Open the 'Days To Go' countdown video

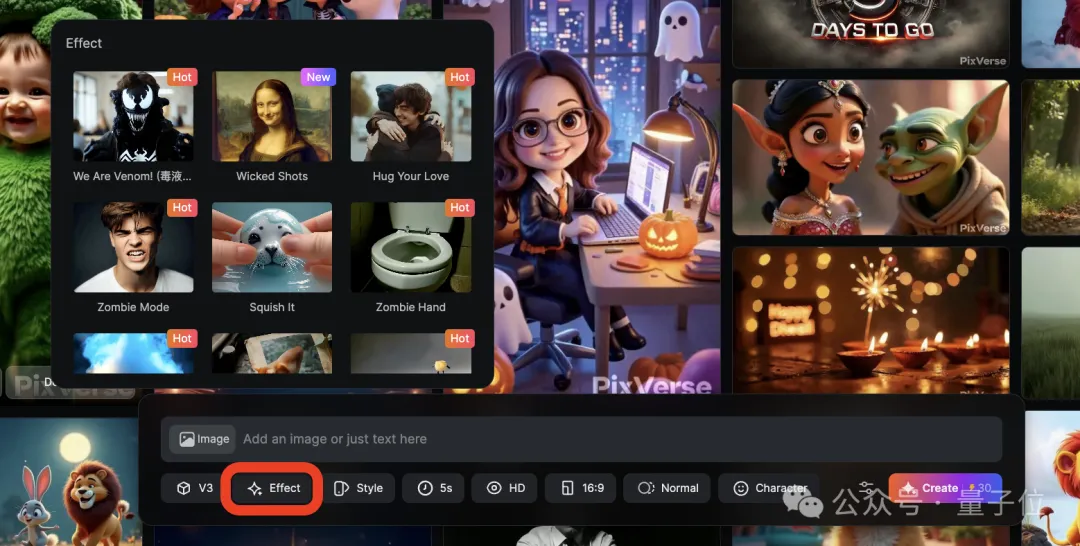871,34
